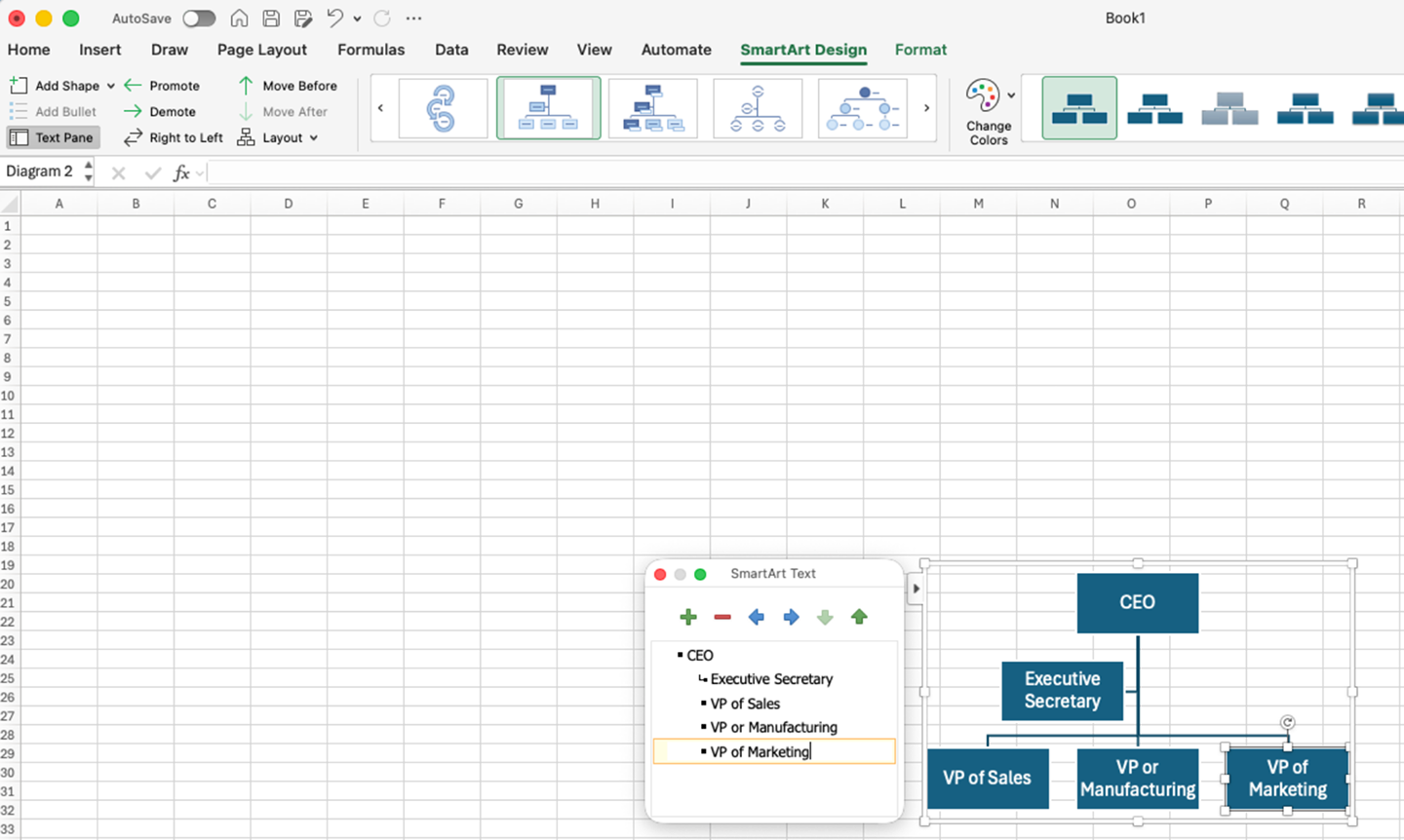Click Move Before in the ribbon
Viewport: 1404px width, 840px height.
click(288, 86)
